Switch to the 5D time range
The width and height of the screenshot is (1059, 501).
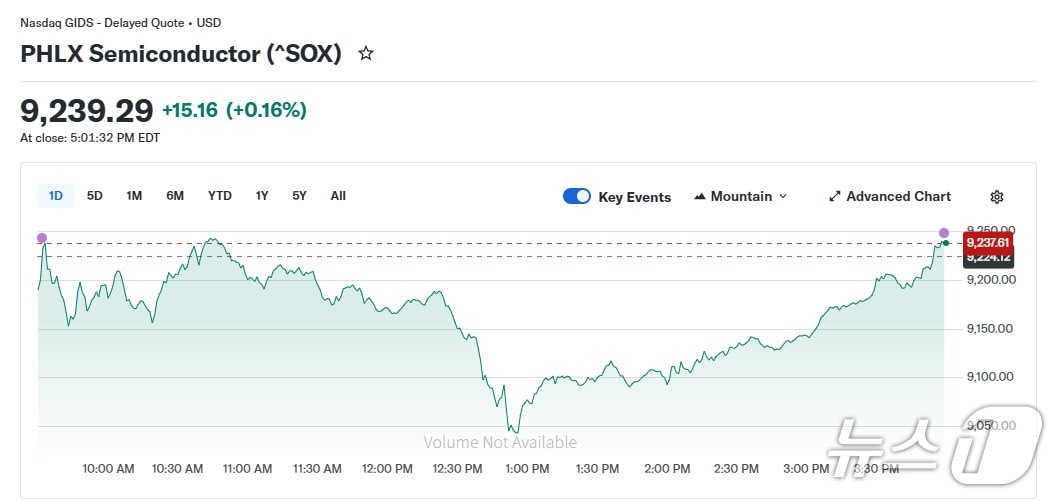click(95, 196)
